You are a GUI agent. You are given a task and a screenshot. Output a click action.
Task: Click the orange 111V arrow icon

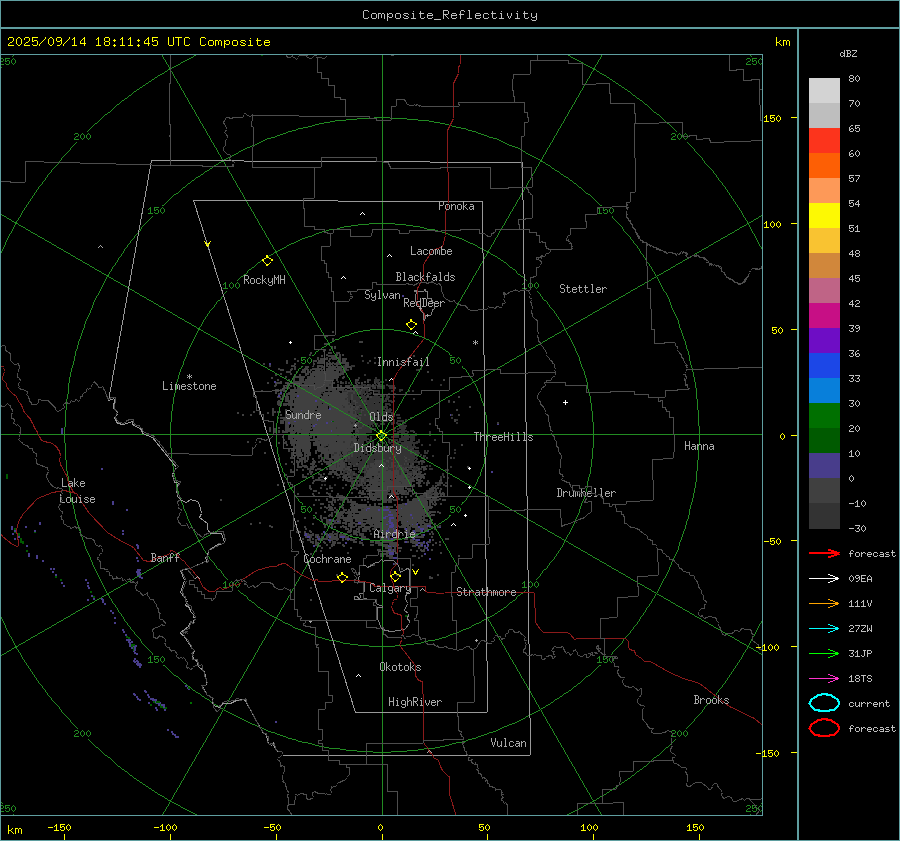tap(824, 603)
